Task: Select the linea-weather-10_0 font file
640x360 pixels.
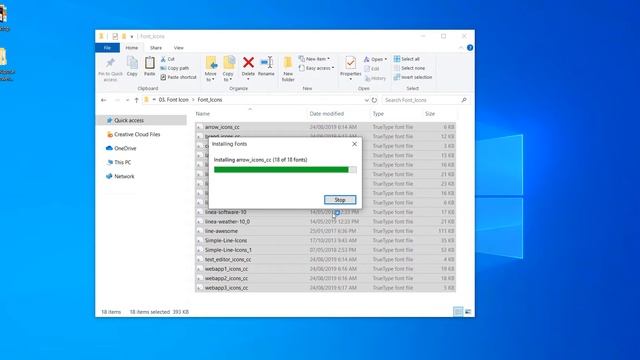Action: tap(325, 222)
